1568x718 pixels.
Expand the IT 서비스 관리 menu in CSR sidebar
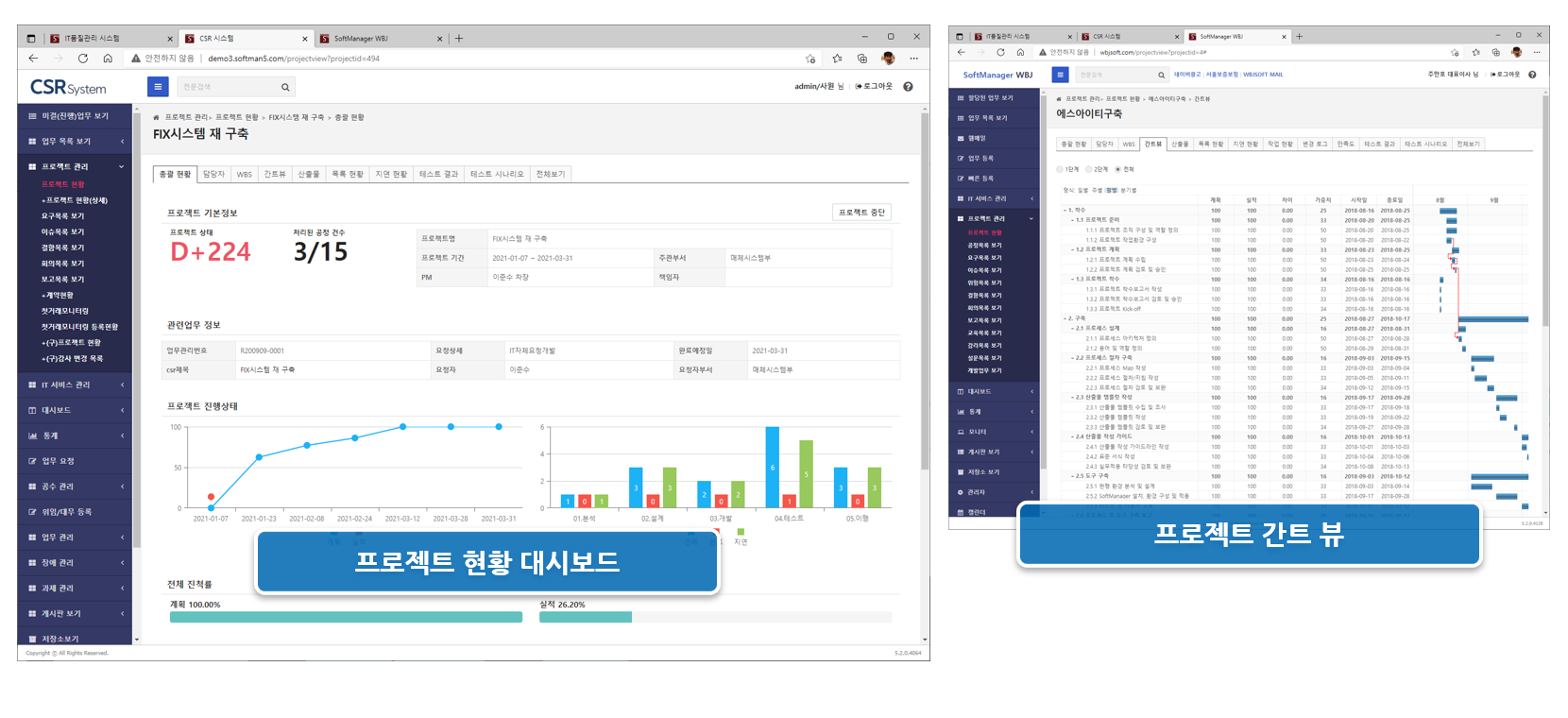(122, 385)
